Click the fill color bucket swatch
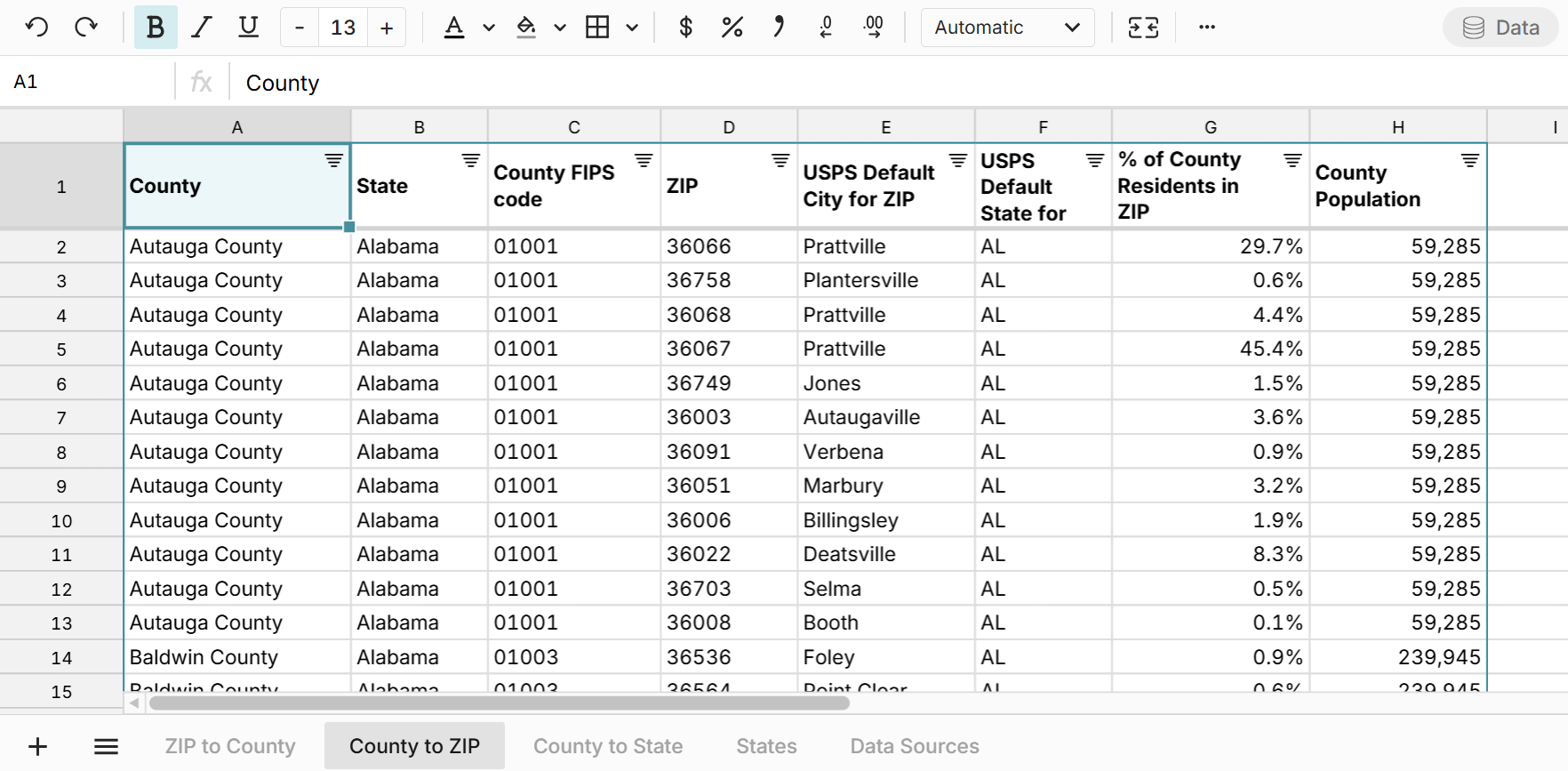Image resolution: width=1568 pixels, height=771 pixels. coord(526,28)
